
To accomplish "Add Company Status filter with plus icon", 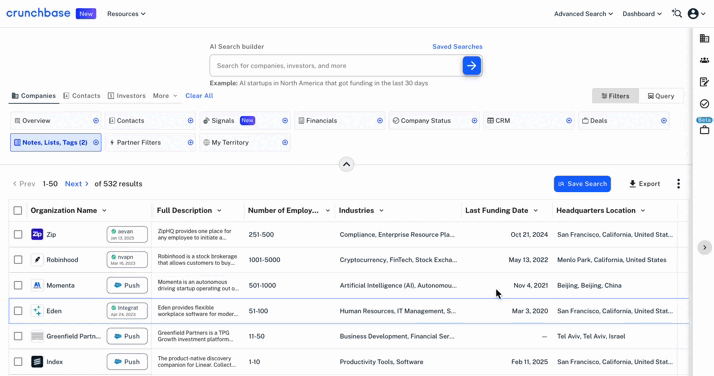I will (474, 121).
